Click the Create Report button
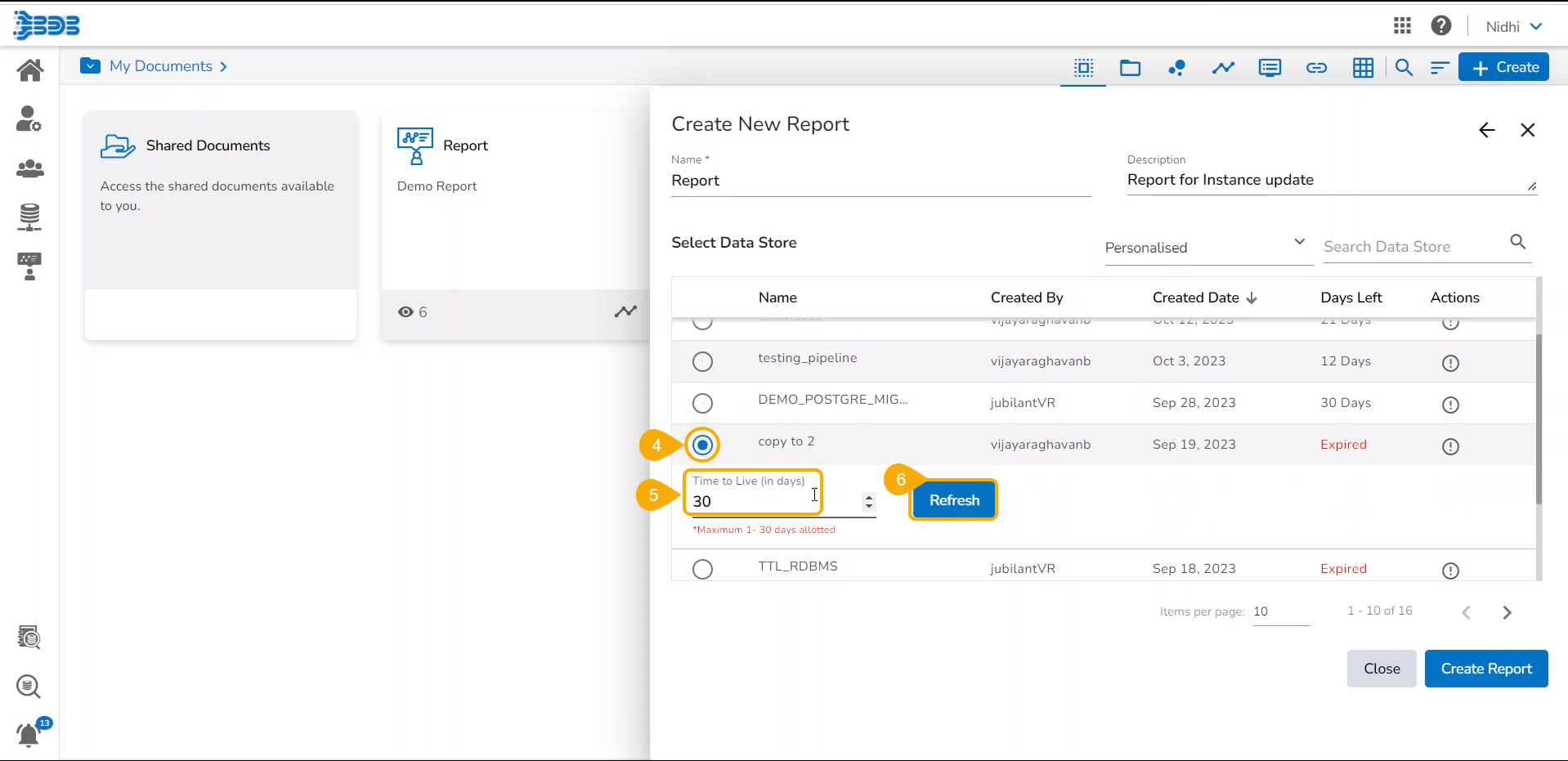1568x761 pixels. click(1485, 669)
